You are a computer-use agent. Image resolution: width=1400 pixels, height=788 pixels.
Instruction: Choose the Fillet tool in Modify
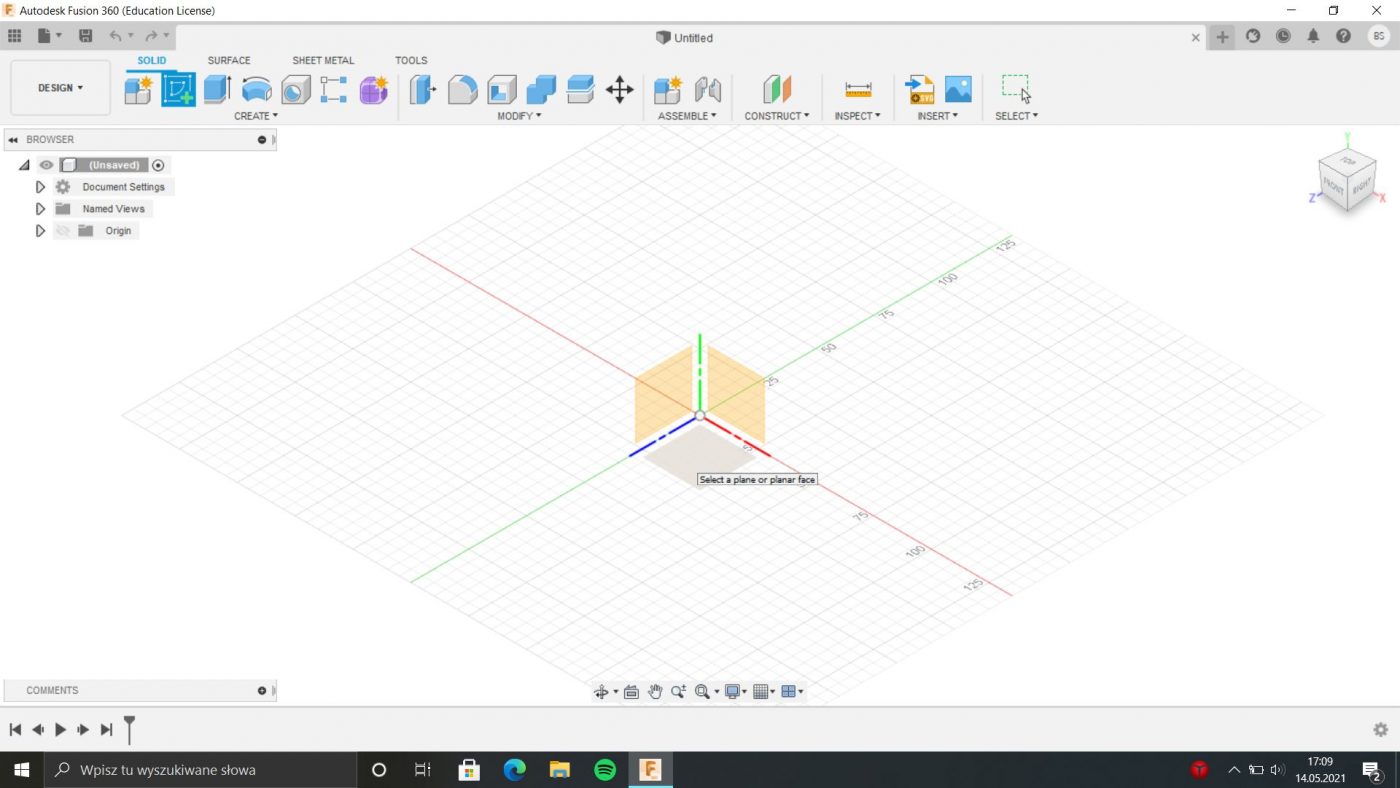coord(462,90)
